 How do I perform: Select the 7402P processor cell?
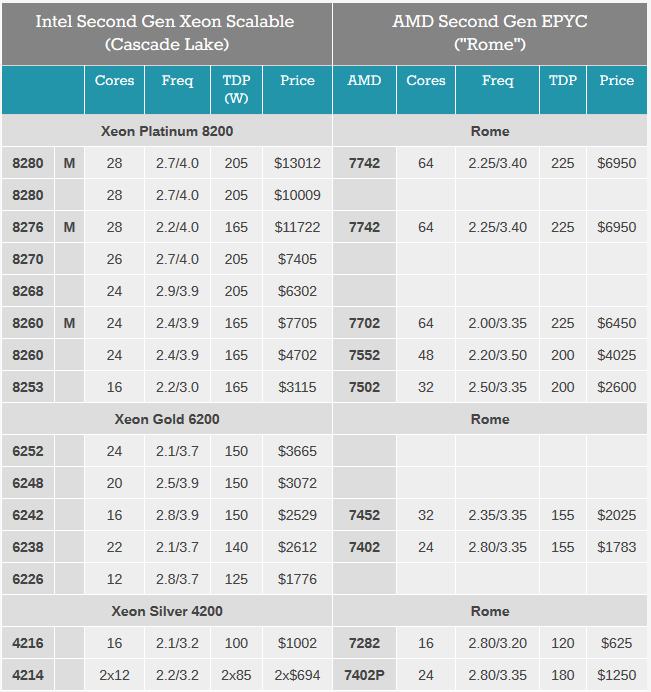(364, 675)
